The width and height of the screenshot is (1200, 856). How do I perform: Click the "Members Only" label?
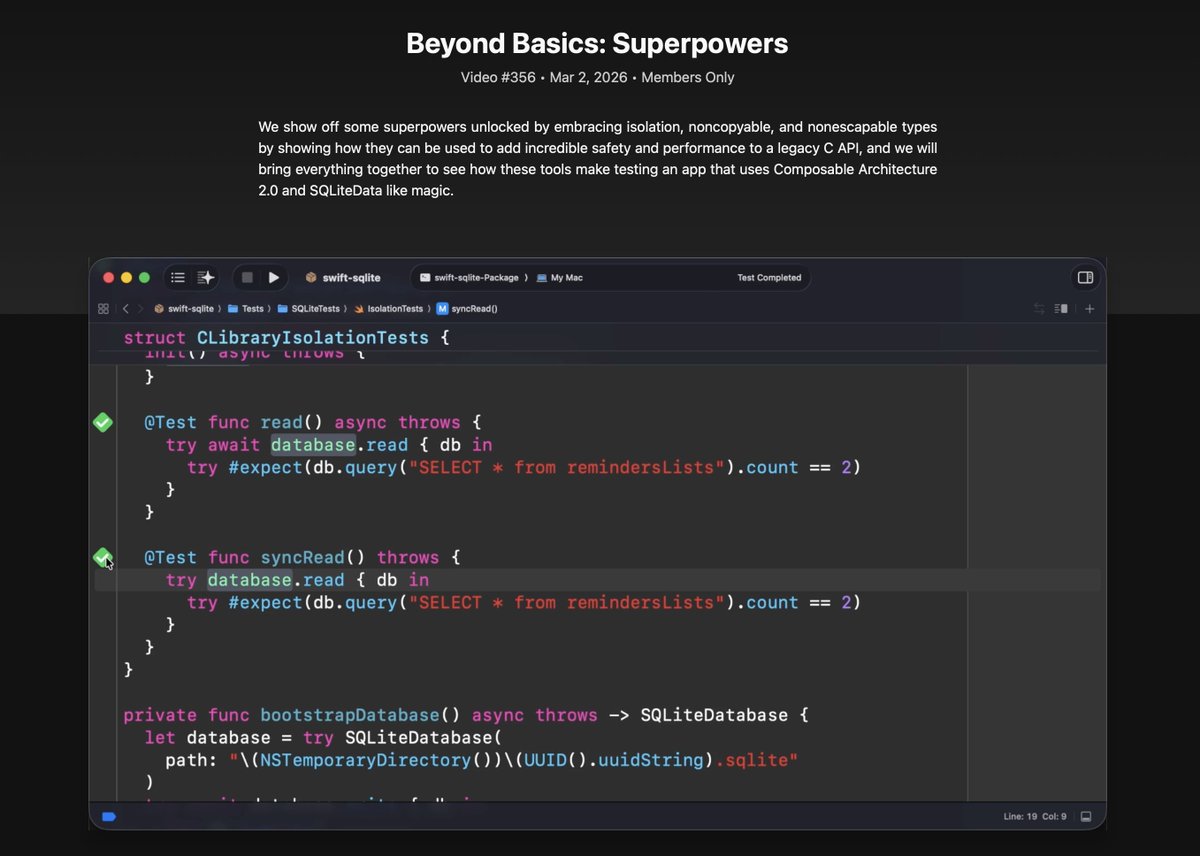tap(688, 77)
